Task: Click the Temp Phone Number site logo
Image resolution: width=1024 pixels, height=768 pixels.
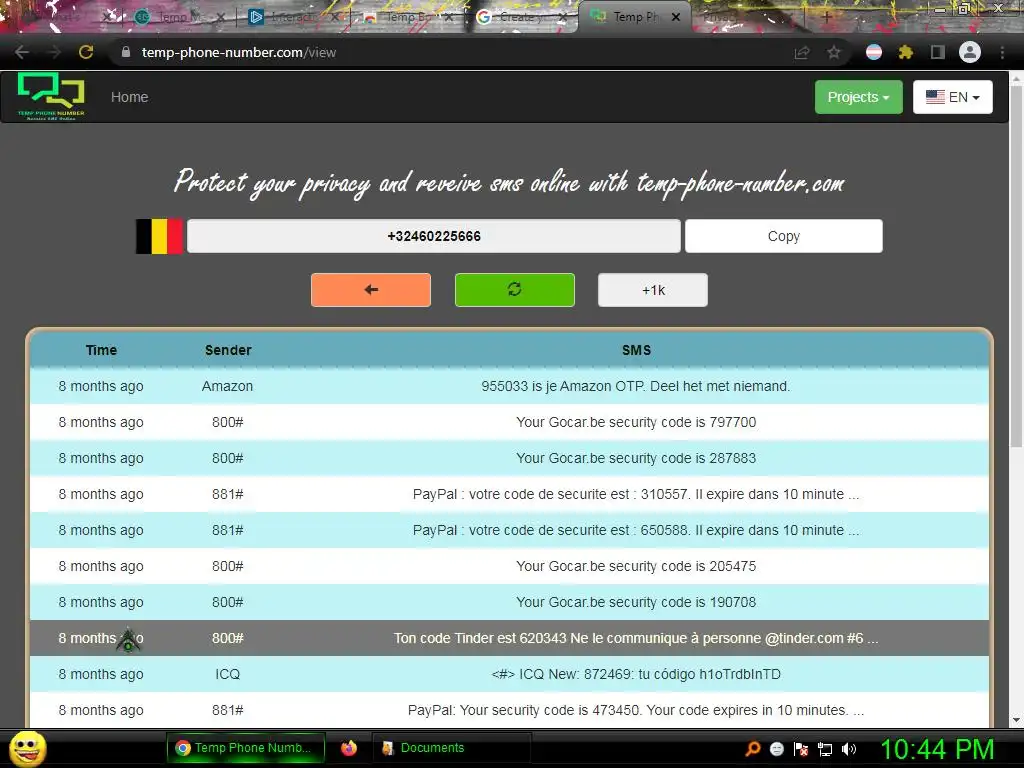Action: (x=51, y=97)
